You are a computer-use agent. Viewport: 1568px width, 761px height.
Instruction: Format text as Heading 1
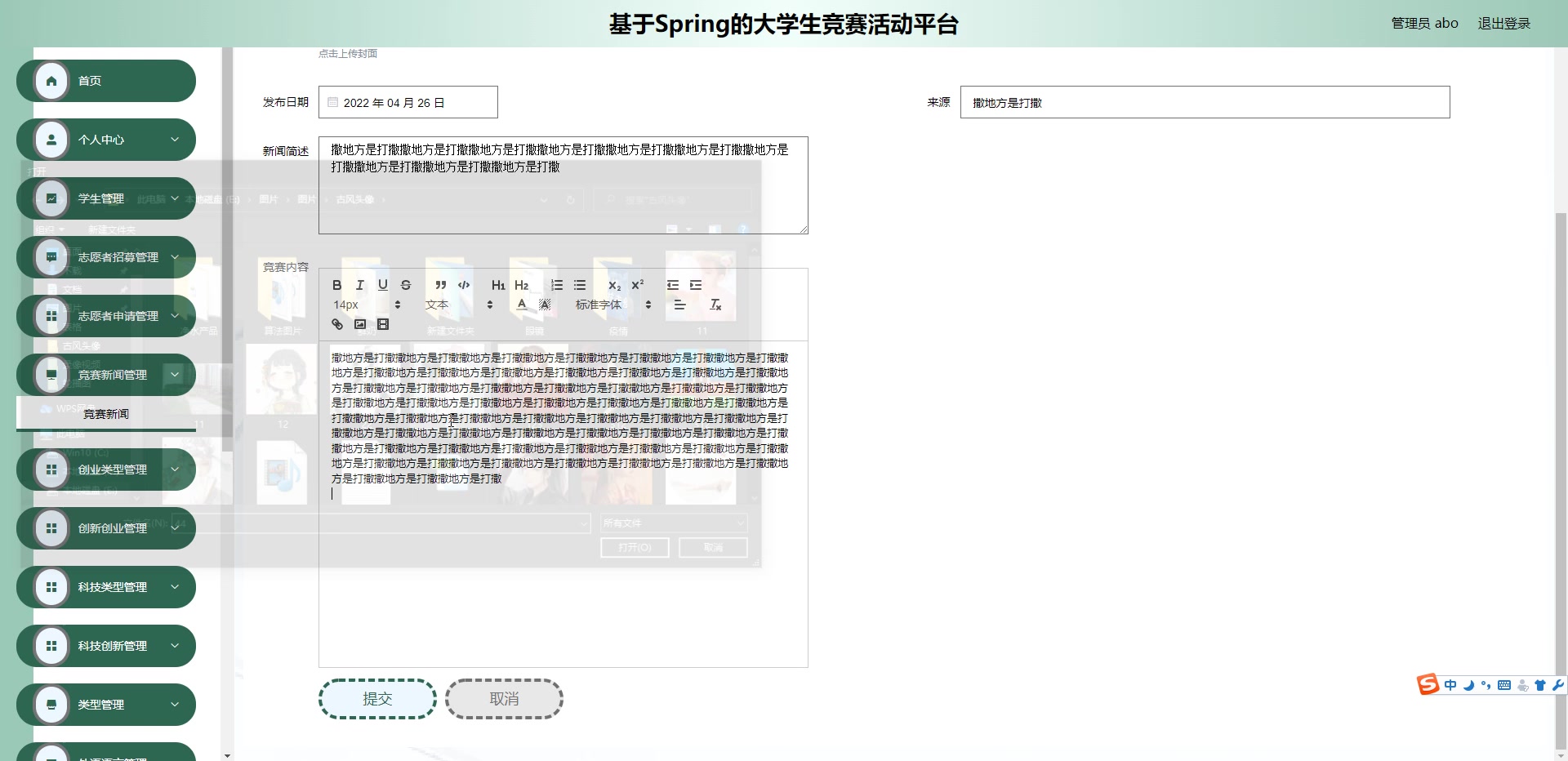coord(499,285)
